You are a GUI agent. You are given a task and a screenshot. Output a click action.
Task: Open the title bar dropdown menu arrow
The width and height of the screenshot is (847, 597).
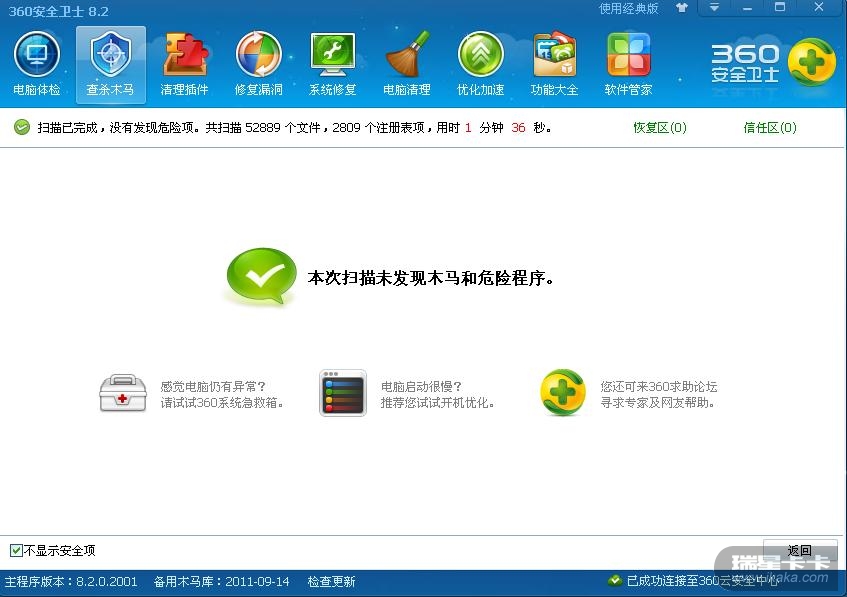click(714, 8)
